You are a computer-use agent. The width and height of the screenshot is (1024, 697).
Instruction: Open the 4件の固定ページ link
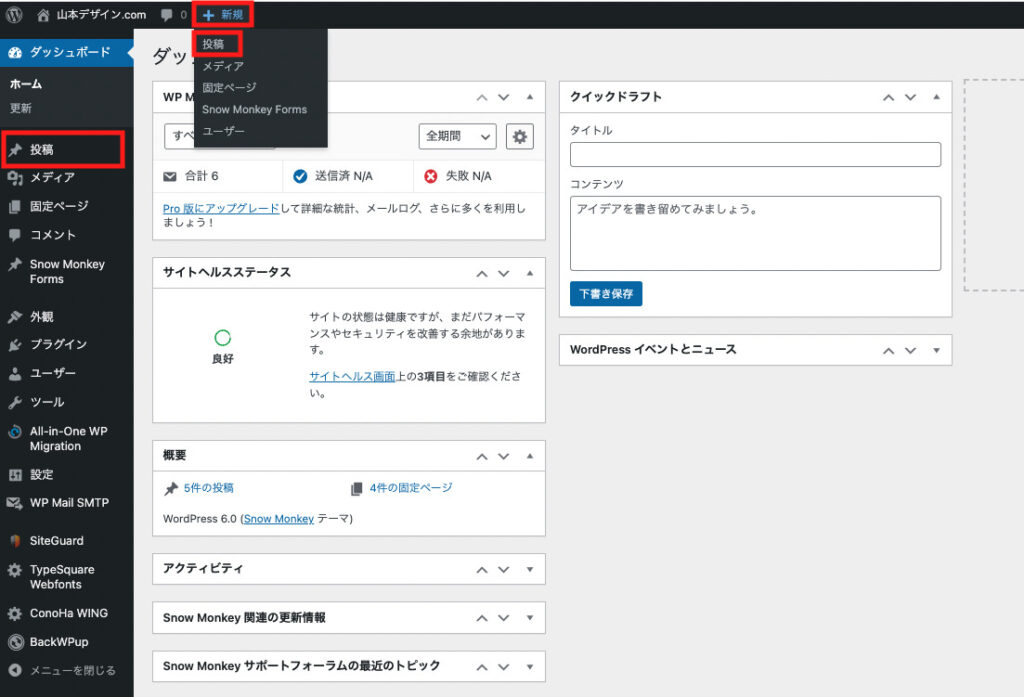(411, 488)
